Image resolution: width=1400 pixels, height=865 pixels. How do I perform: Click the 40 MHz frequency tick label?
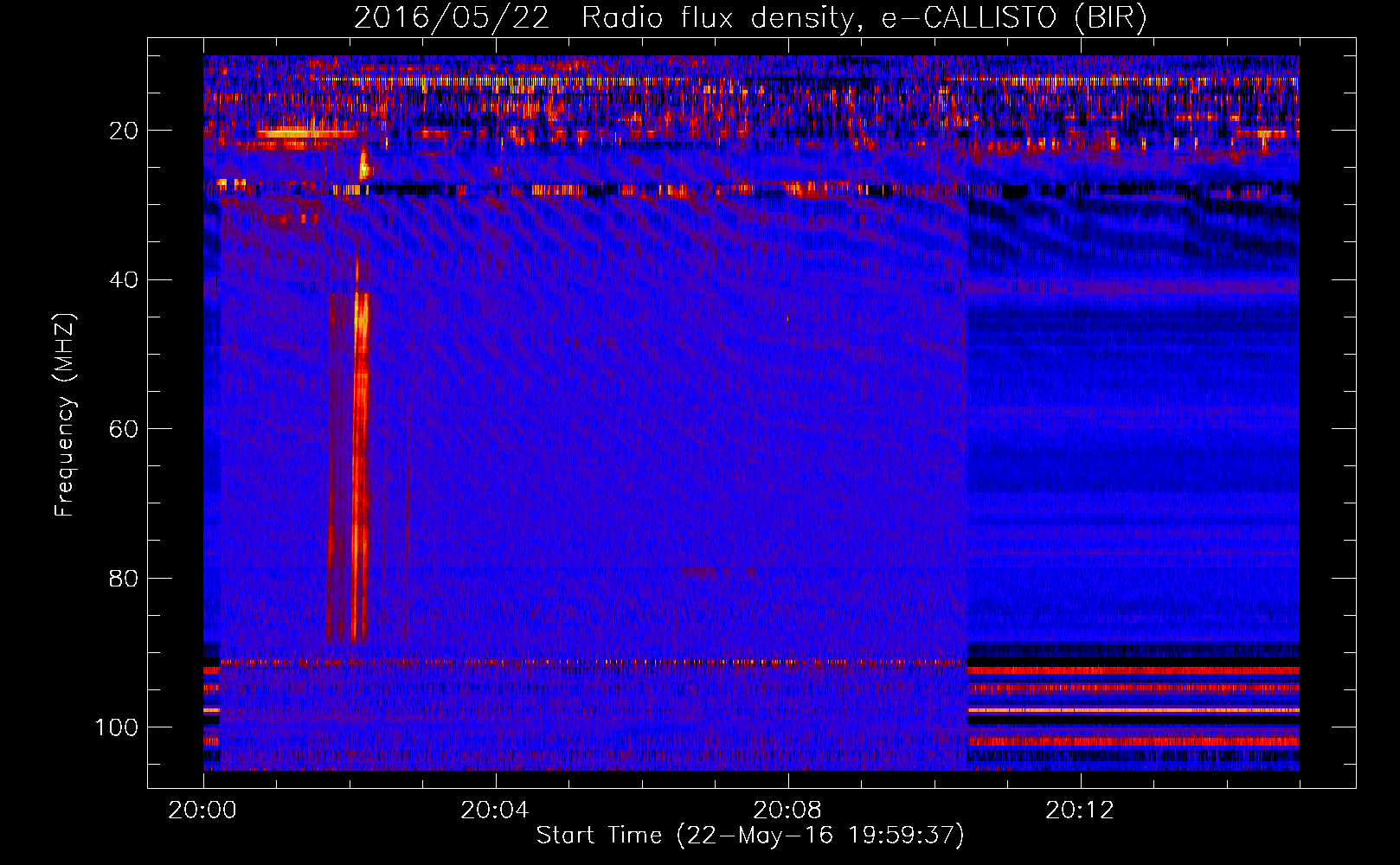pyautogui.click(x=125, y=279)
